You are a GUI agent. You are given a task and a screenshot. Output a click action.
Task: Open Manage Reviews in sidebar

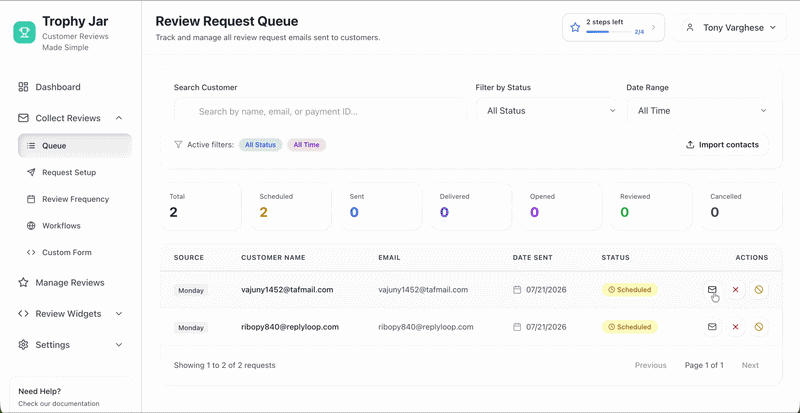click(70, 282)
